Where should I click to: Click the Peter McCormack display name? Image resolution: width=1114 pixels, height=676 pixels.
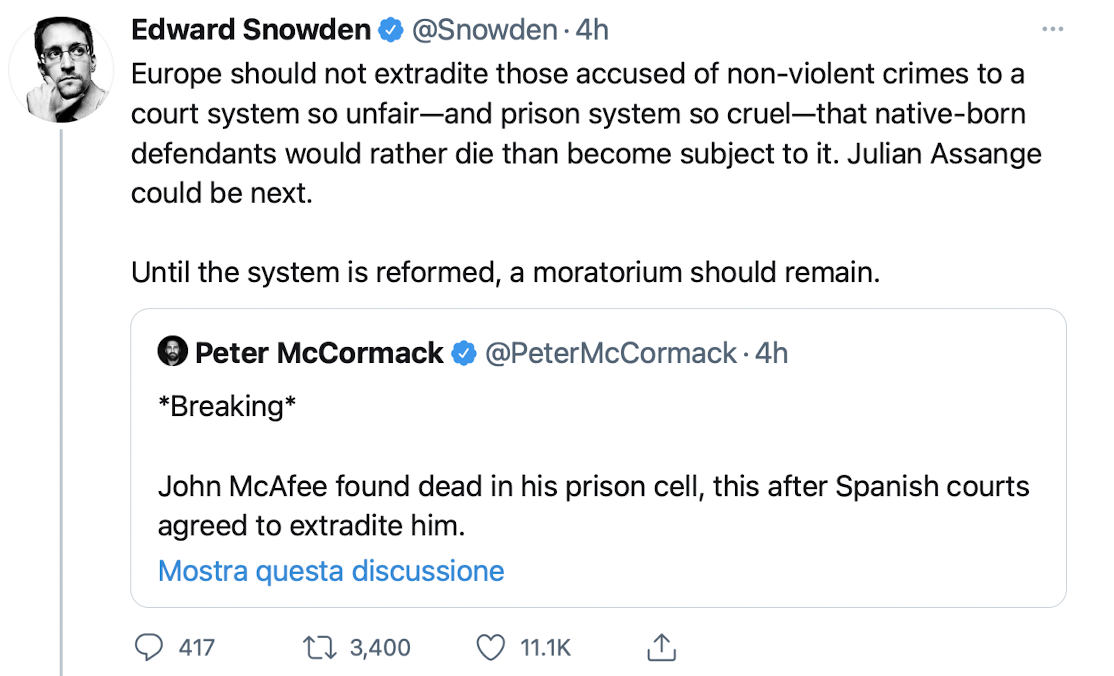click(x=319, y=353)
